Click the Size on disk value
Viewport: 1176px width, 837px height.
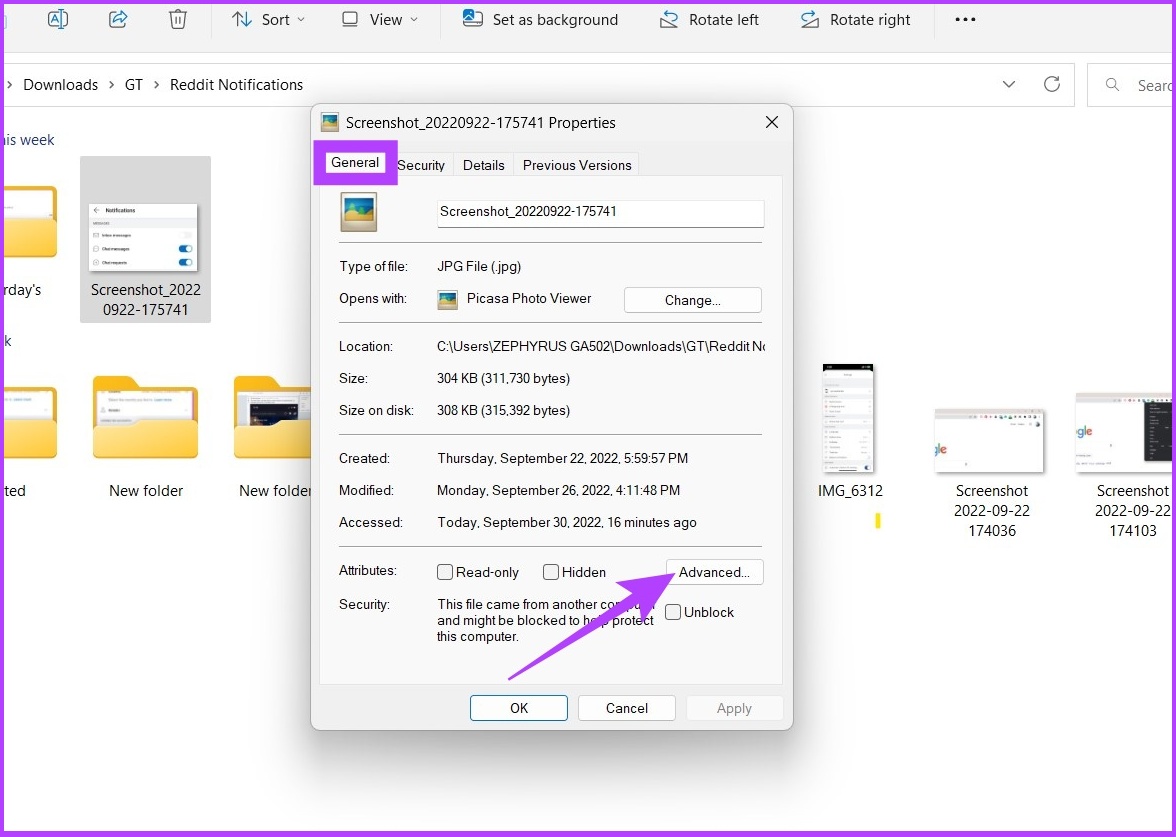pyautogui.click(x=503, y=410)
